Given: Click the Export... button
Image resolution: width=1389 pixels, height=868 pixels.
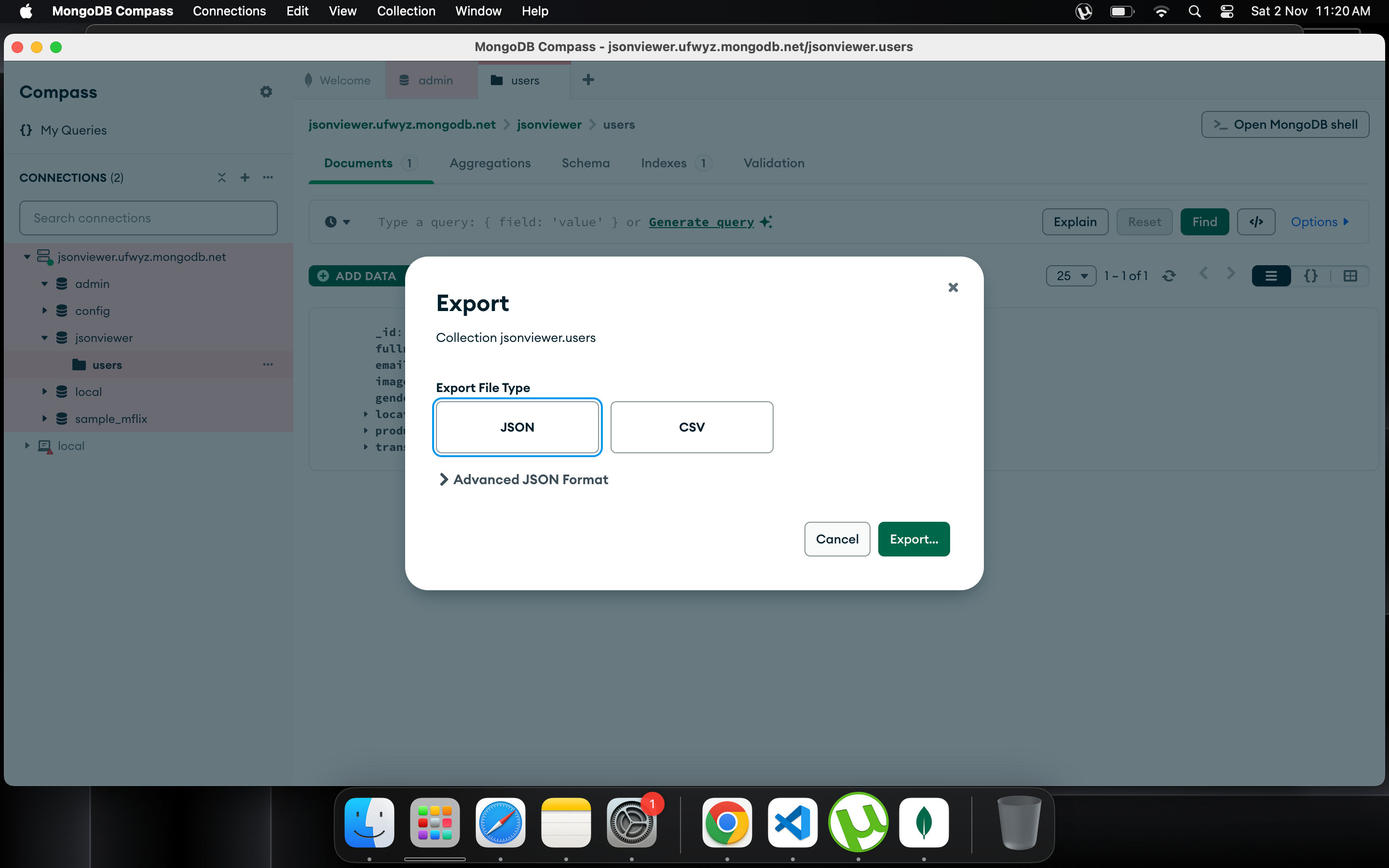Looking at the screenshot, I should (x=914, y=539).
